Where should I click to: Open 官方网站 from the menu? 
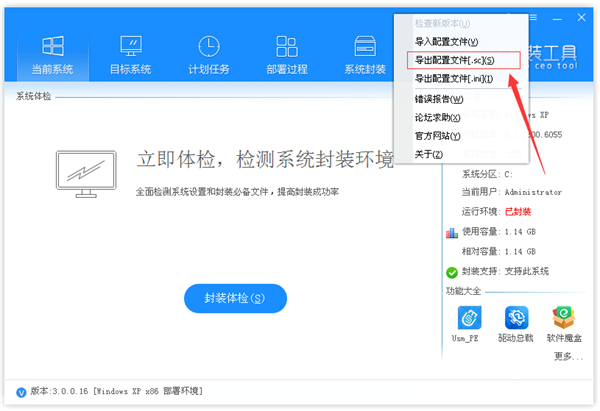click(439, 135)
